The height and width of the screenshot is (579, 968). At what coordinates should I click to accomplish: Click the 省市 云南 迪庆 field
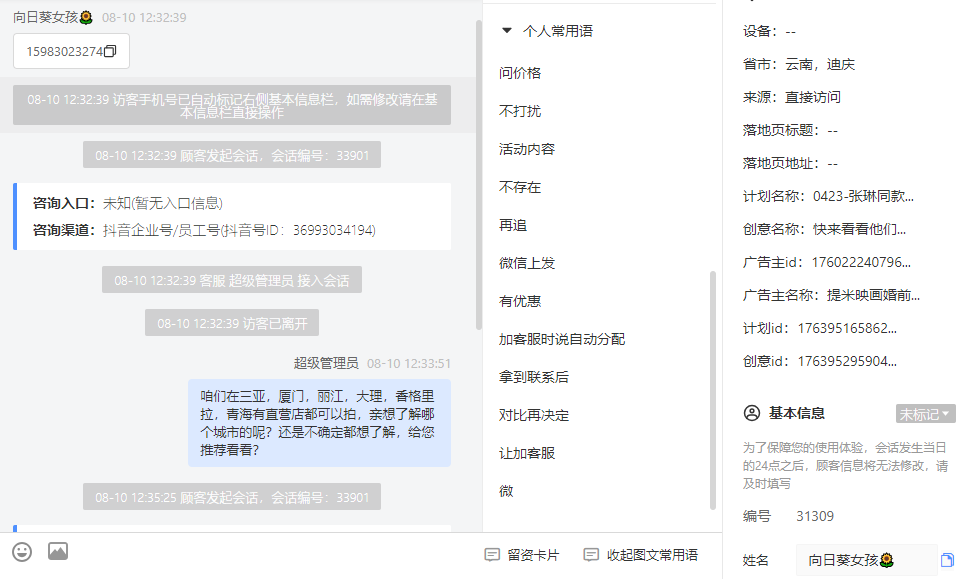(799, 64)
